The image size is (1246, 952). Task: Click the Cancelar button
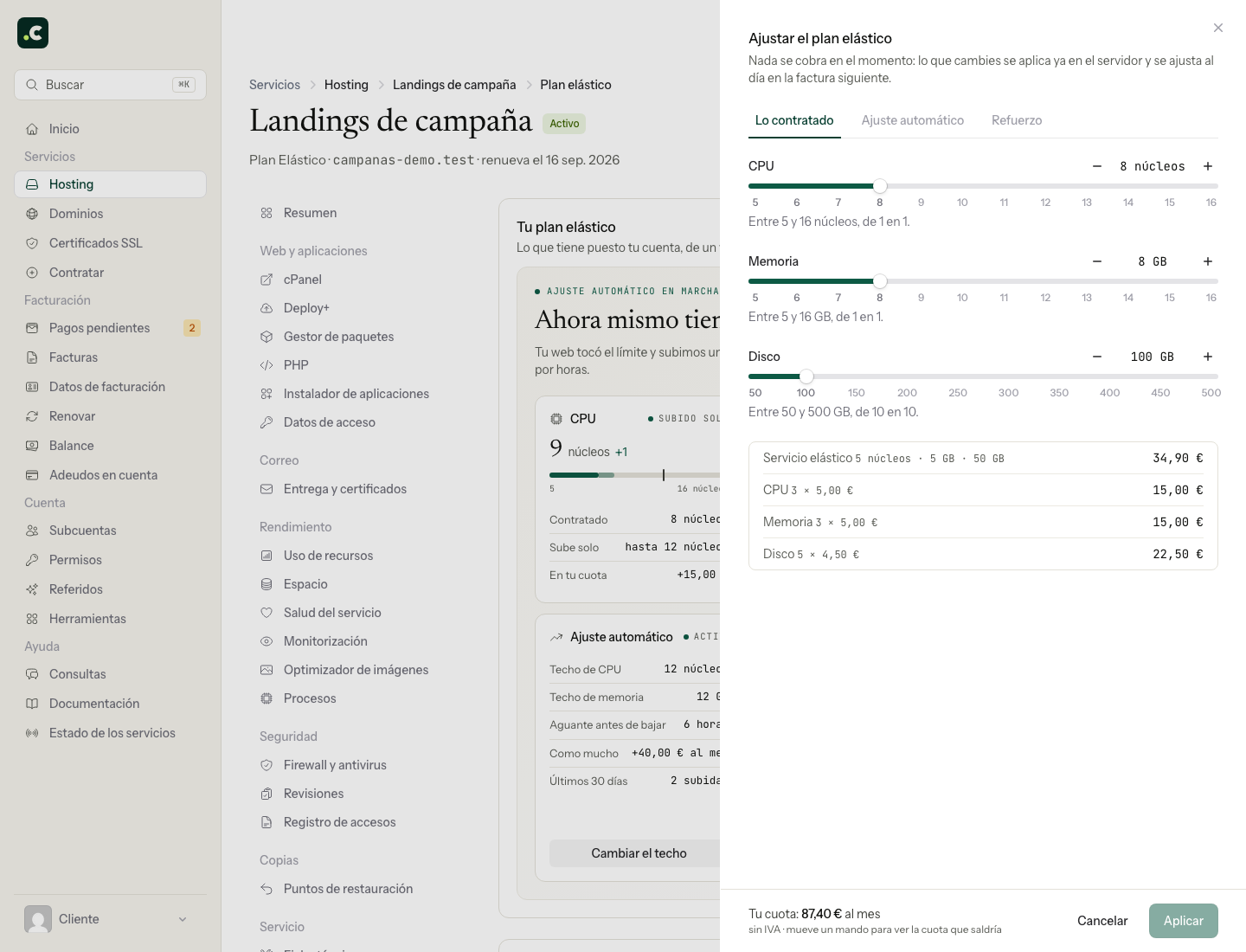click(x=1102, y=921)
